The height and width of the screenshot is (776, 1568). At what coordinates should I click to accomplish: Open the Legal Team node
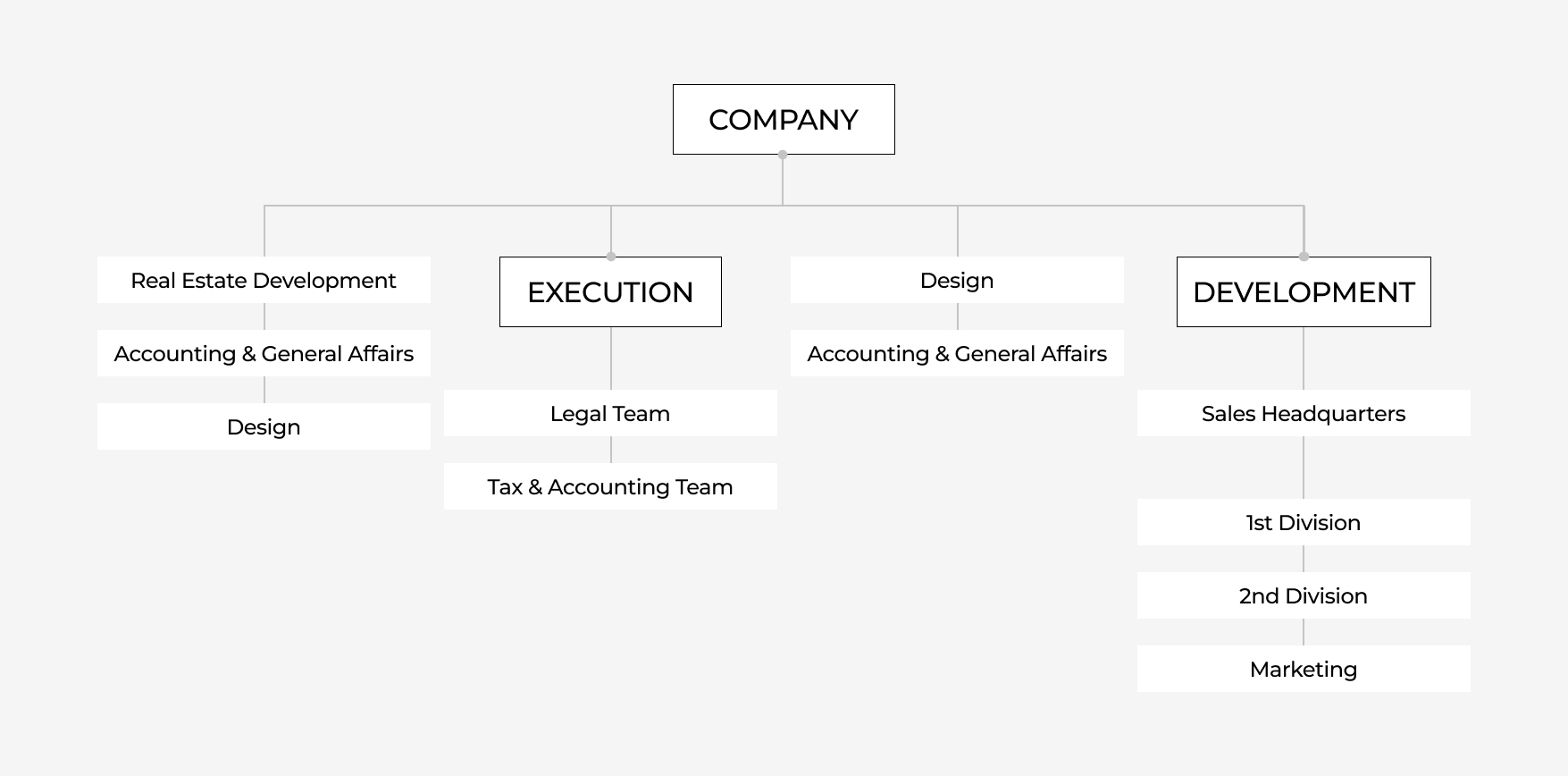[x=610, y=414]
